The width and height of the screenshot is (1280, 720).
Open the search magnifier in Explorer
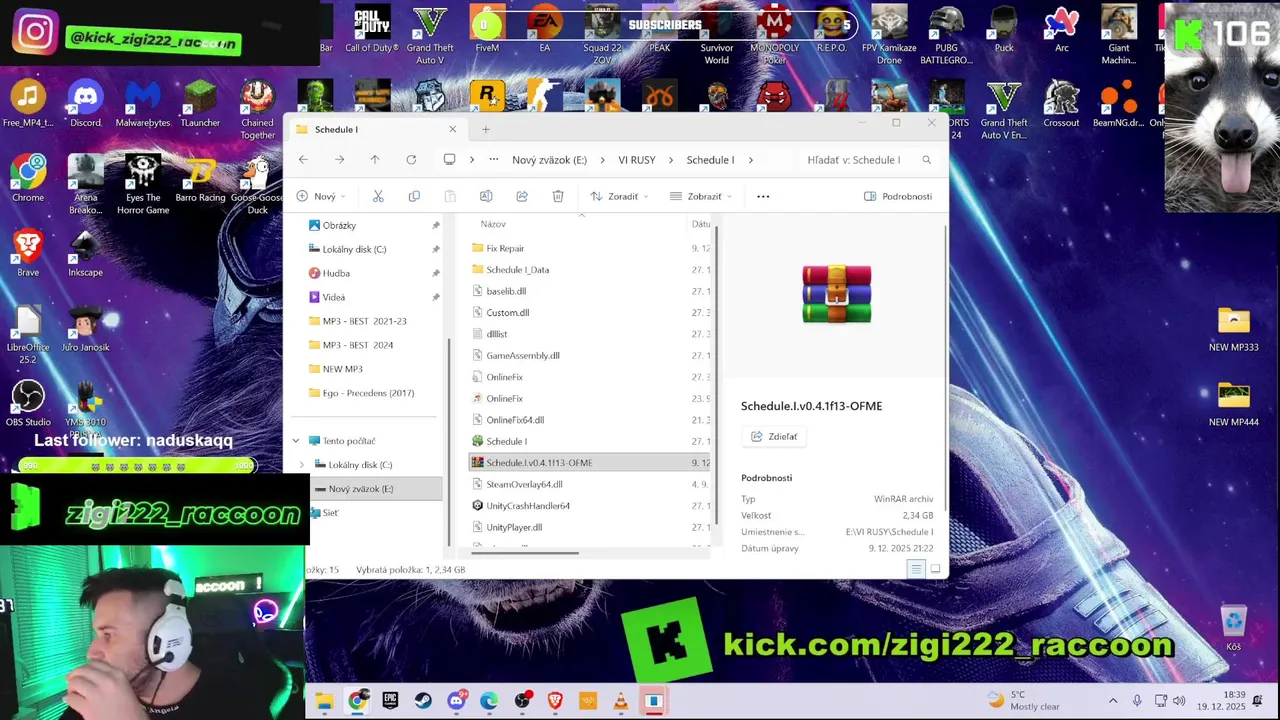[927, 160]
